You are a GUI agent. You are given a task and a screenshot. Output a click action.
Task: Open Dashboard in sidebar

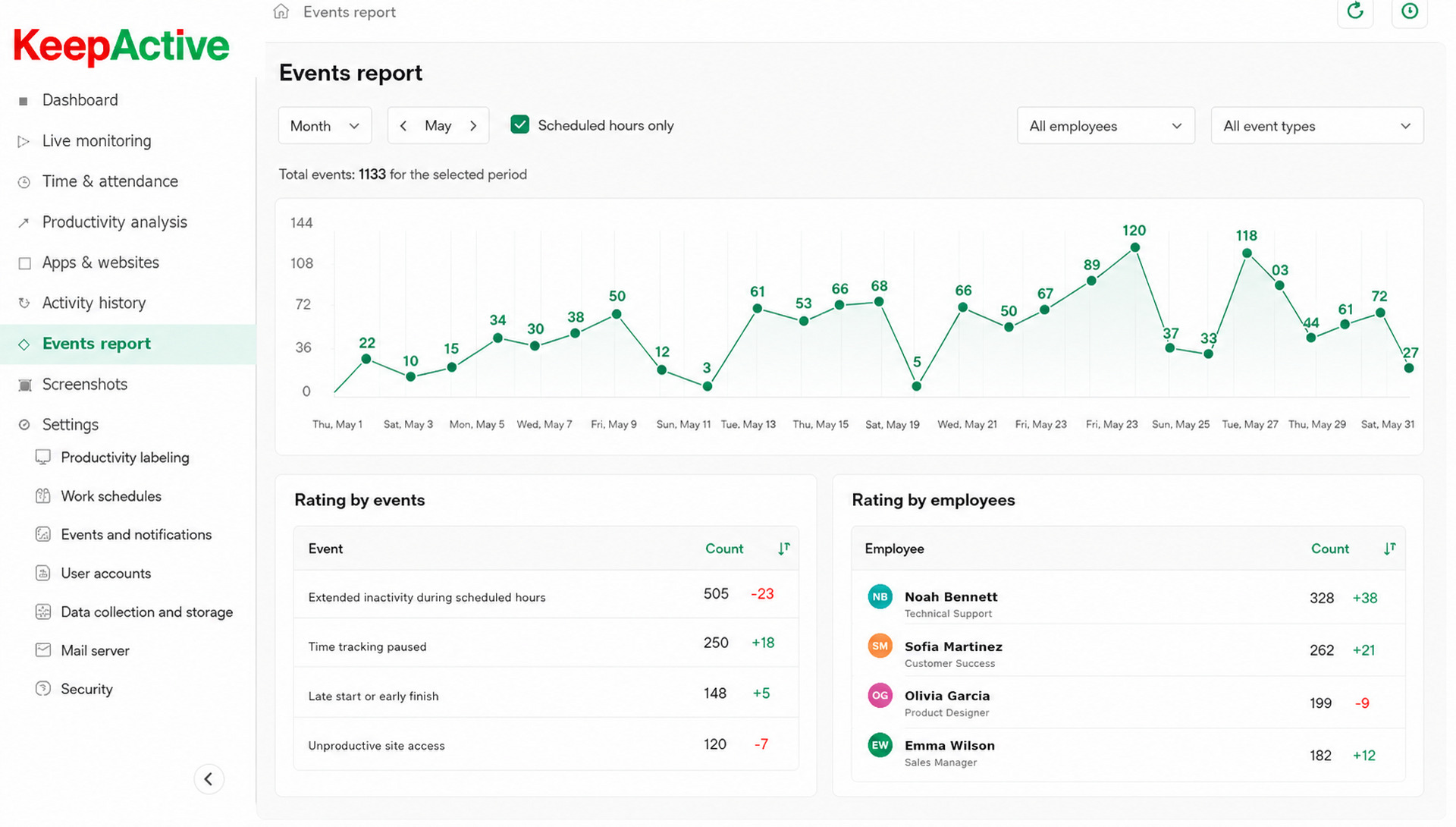(x=80, y=100)
